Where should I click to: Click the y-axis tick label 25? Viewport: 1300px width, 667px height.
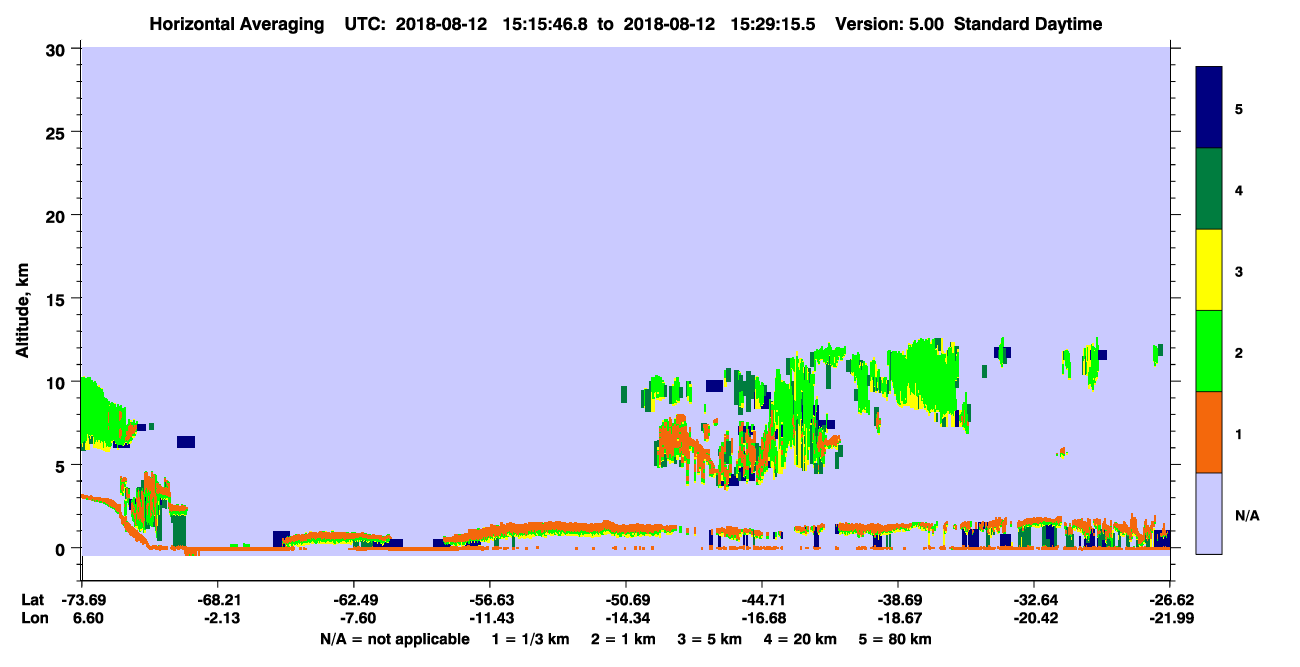[x=58, y=132]
